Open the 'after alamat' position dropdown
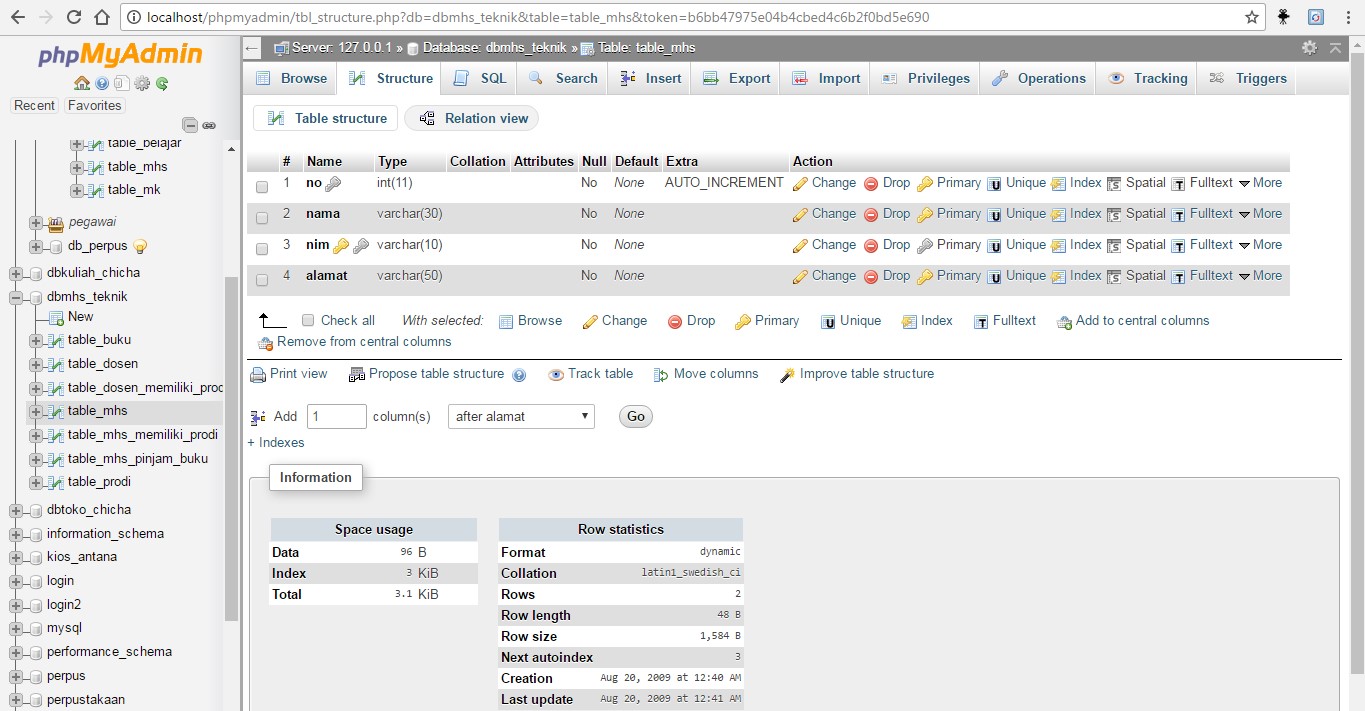The width and height of the screenshot is (1365, 711). (x=520, y=416)
